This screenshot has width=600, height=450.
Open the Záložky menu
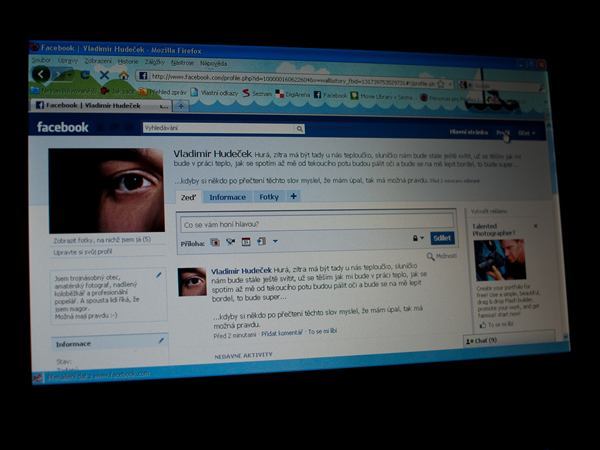point(154,62)
